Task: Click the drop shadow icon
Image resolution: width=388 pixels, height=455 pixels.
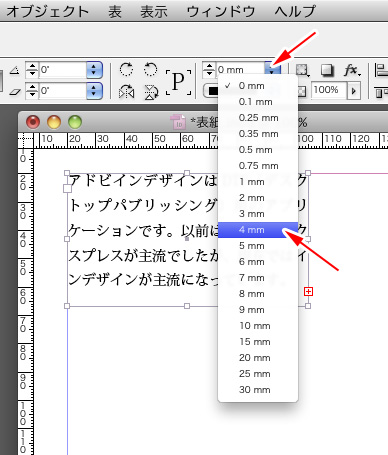Action: point(327,70)
